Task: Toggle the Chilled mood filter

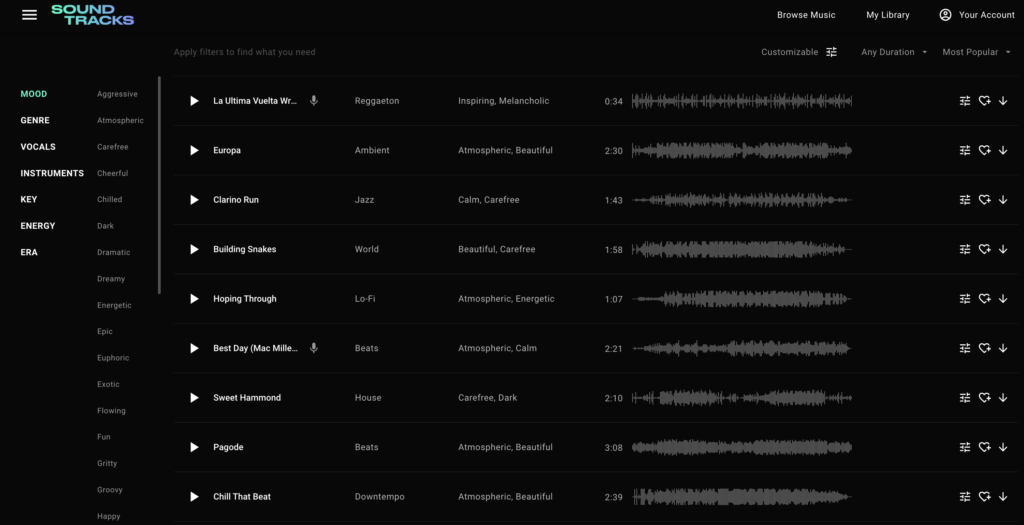Action: tap(110, 200)
